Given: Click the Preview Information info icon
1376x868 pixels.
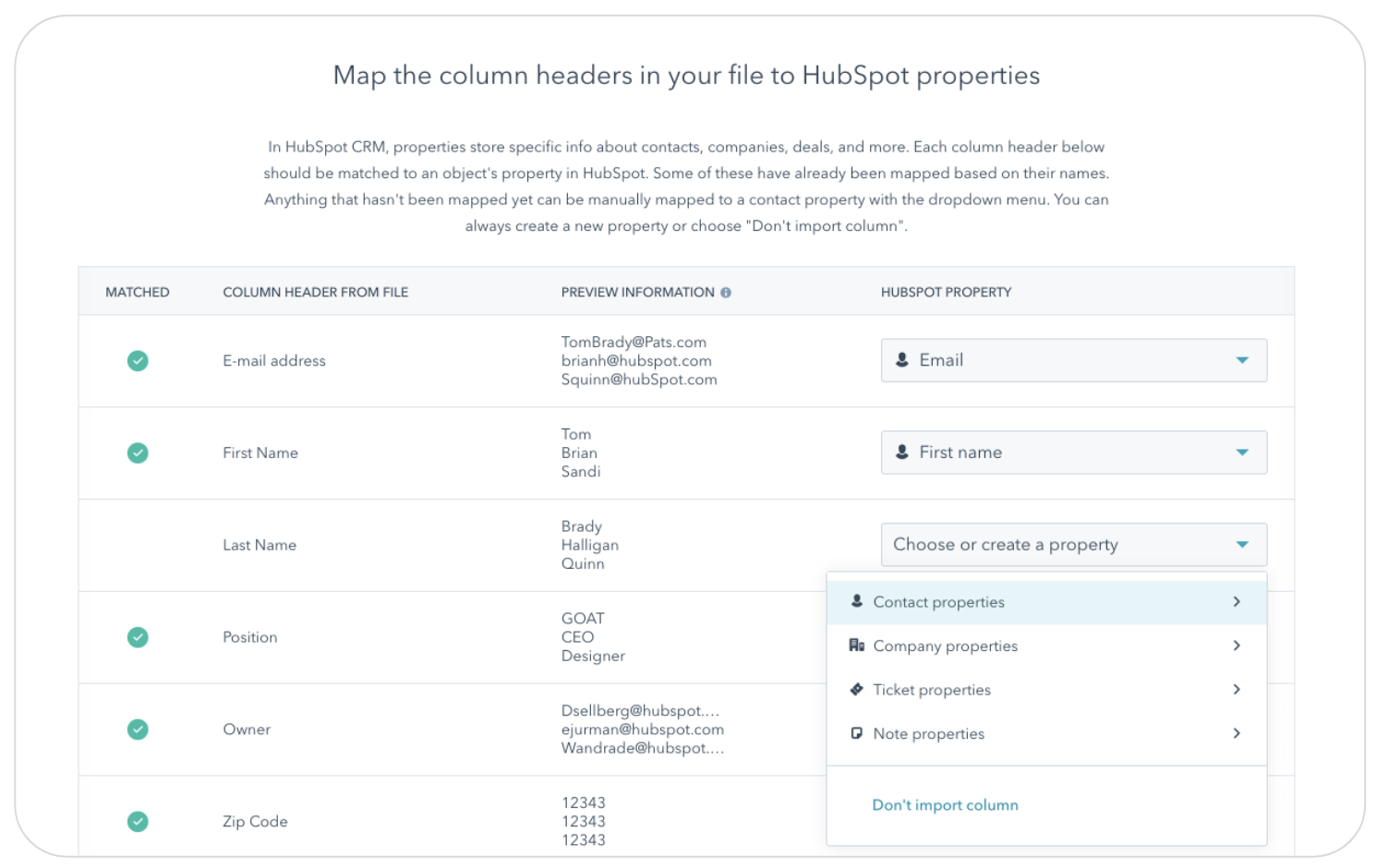Looking at the screenshot, I should 726,293.
